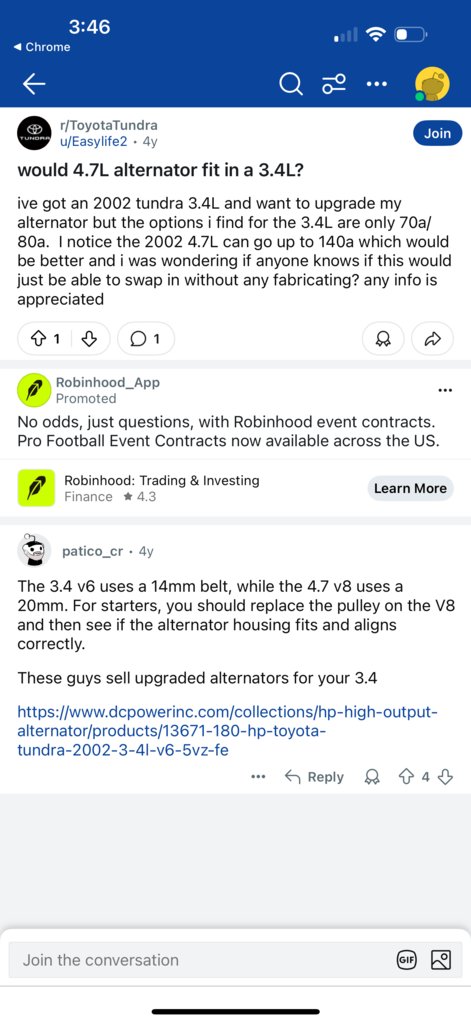Viewport: 471px width, 1023px height.
Task: Insert a GIF in the comment box
Action: (406, 960)
